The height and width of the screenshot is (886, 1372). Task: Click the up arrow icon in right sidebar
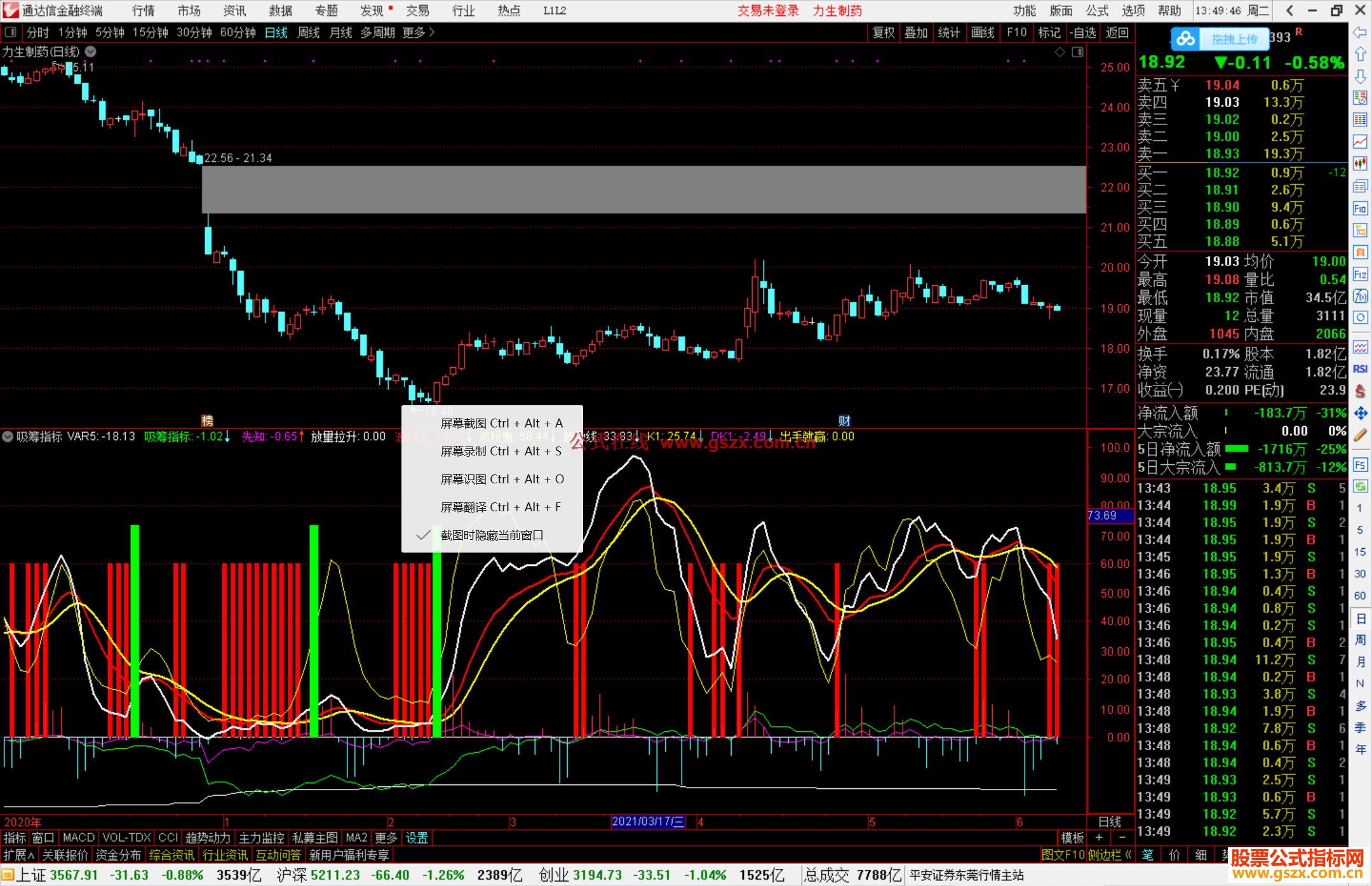[x=1360, y=55]
